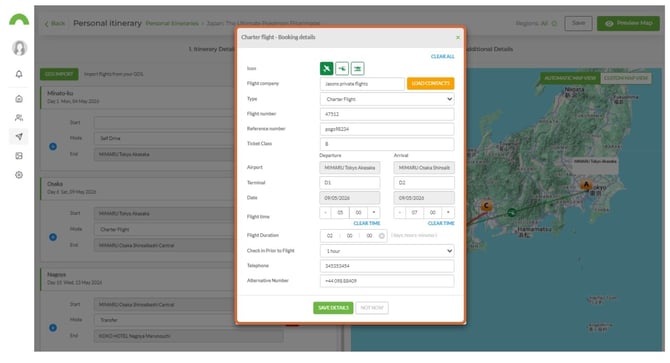Click the Departure Airport field
Viewport: 670px width, 363px height.
(350, 168)
